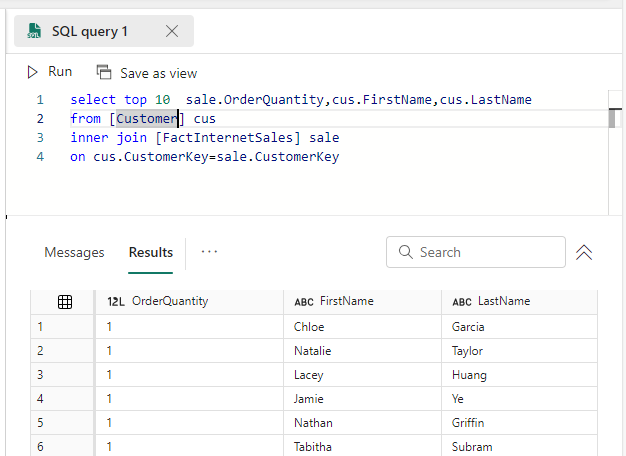
Task: Click the SQL file icon on tab
Action: point(33,31)
